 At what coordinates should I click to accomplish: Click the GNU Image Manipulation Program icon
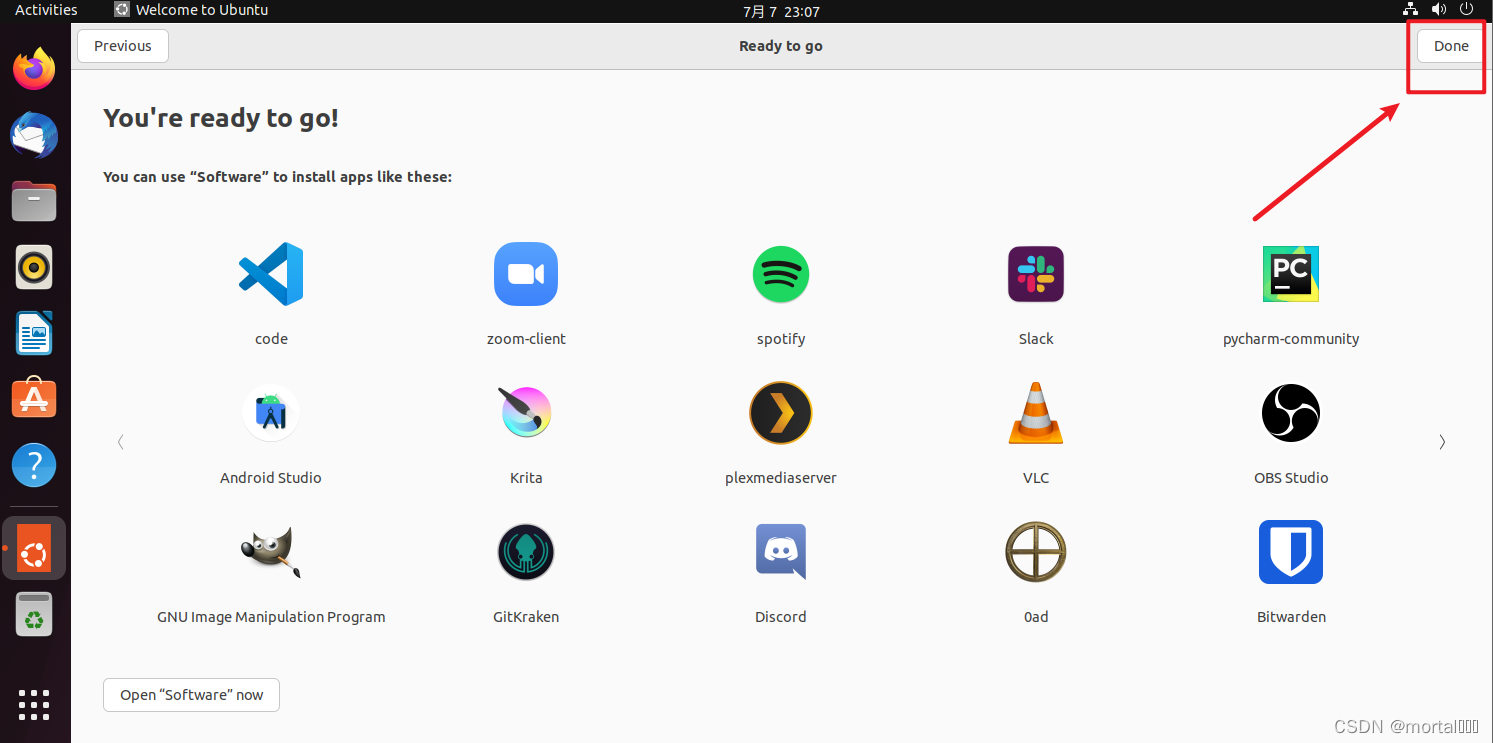271,552
